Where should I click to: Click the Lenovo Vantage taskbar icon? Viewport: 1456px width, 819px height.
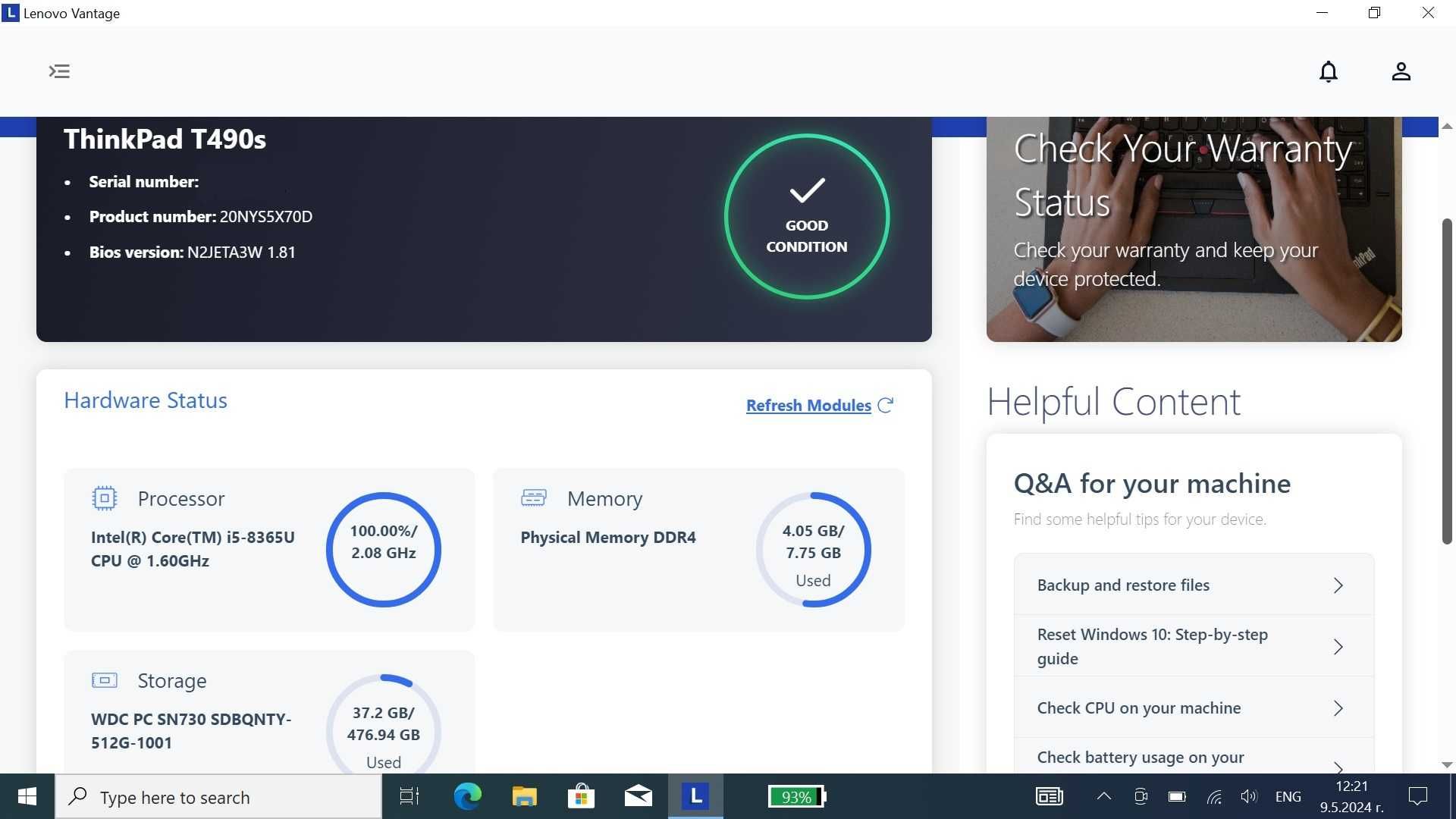coord(695,796)
